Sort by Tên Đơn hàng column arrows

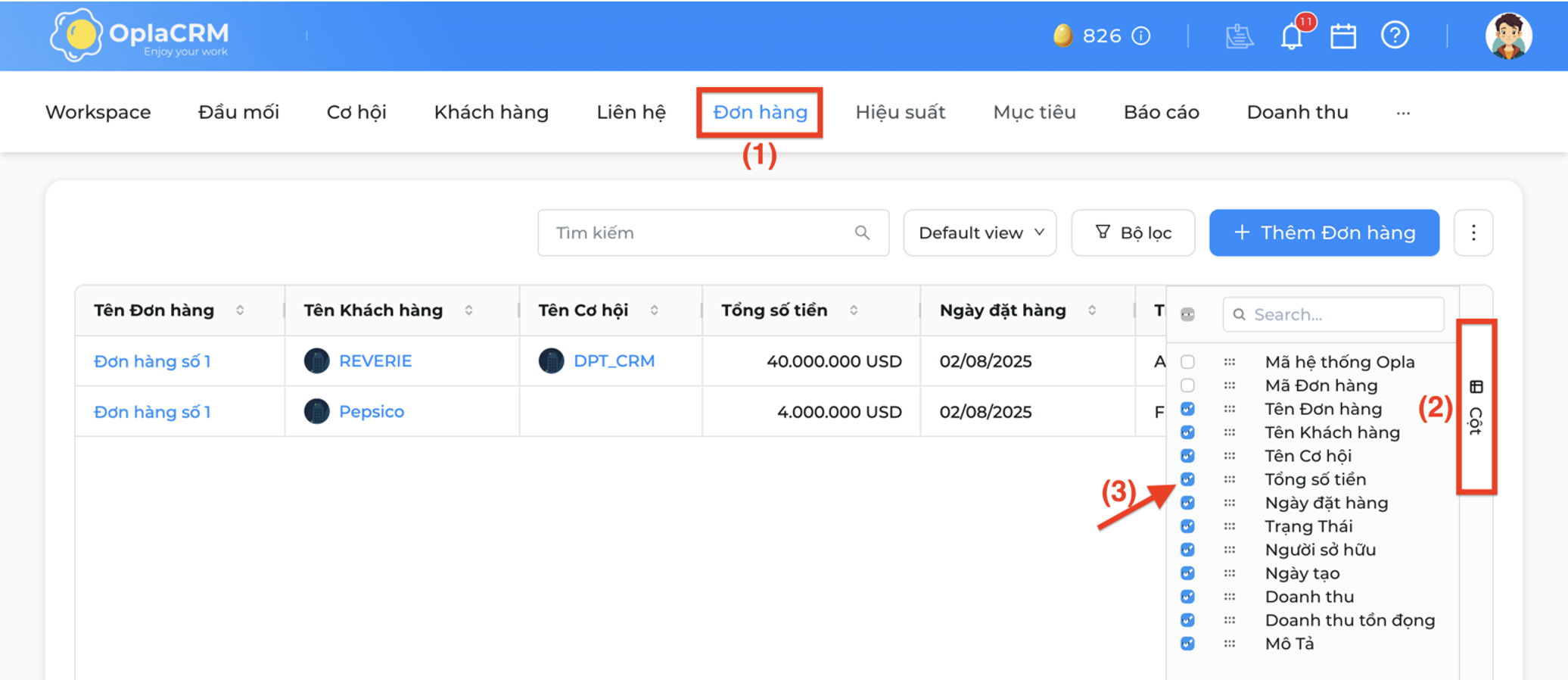240,310
